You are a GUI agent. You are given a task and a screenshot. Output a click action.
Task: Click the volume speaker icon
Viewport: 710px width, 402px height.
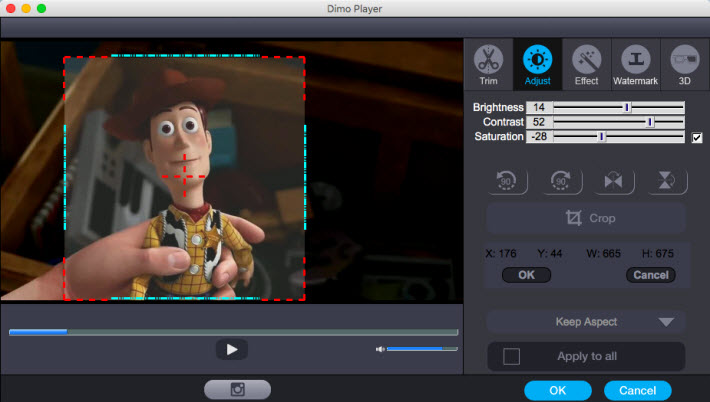pos(380,349)
